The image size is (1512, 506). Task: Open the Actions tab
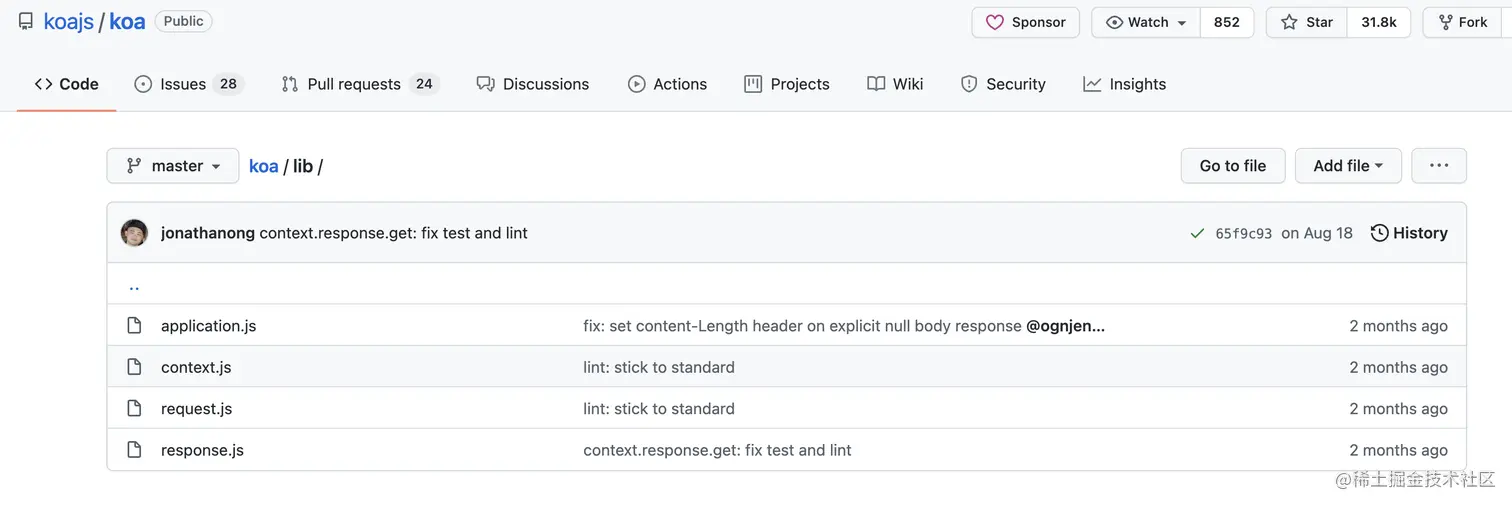pyautogui.click(x=667, y=84)
